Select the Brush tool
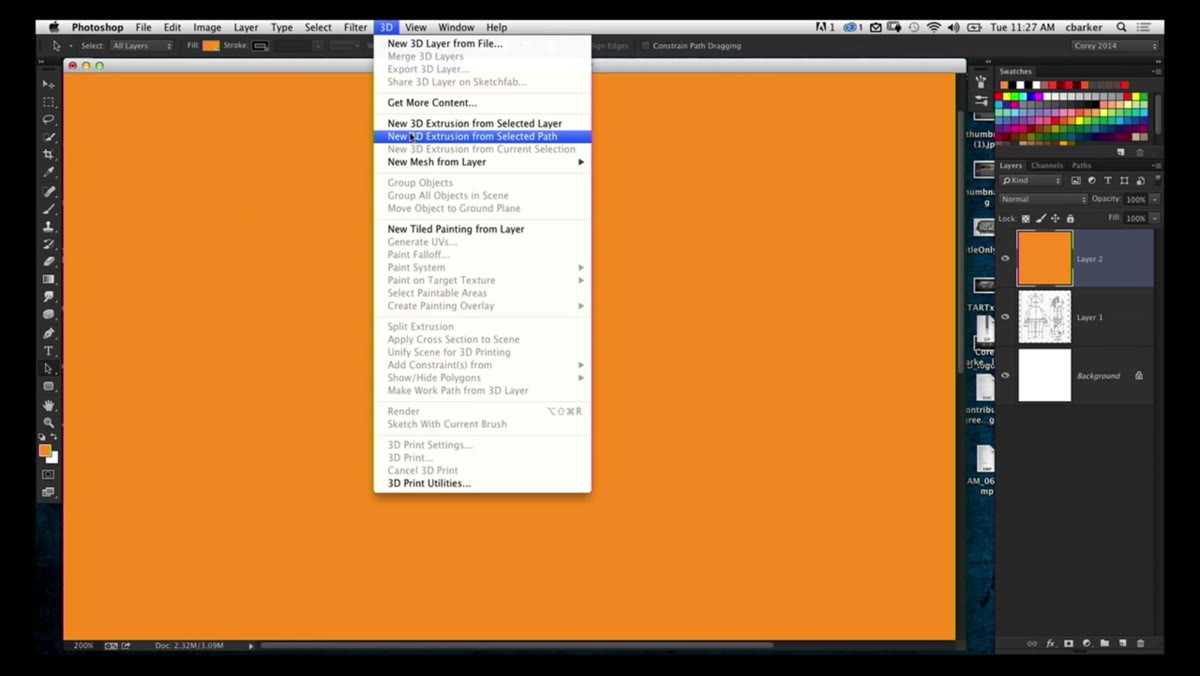 48,209
